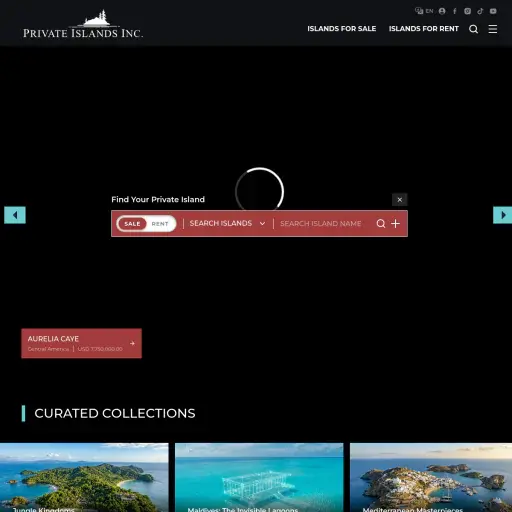The image size is (512, 512).
Task: Open the user account icon
Action: click(x=442, y=11)
